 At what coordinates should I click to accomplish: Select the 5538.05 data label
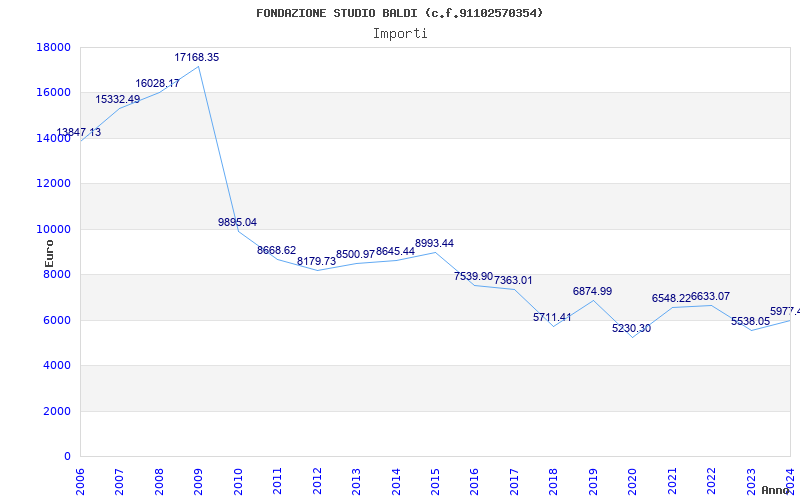pos(750,322)
